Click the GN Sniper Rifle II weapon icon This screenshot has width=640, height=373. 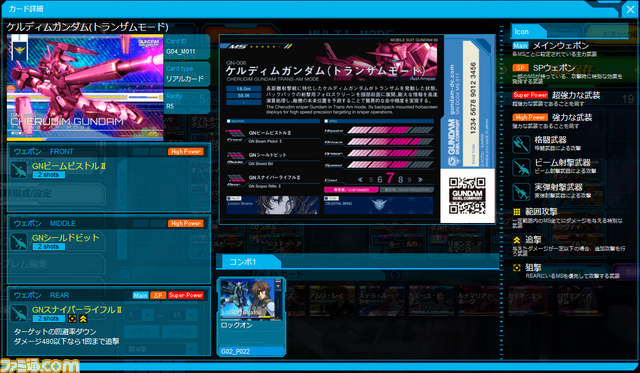[x=19, y=313]
